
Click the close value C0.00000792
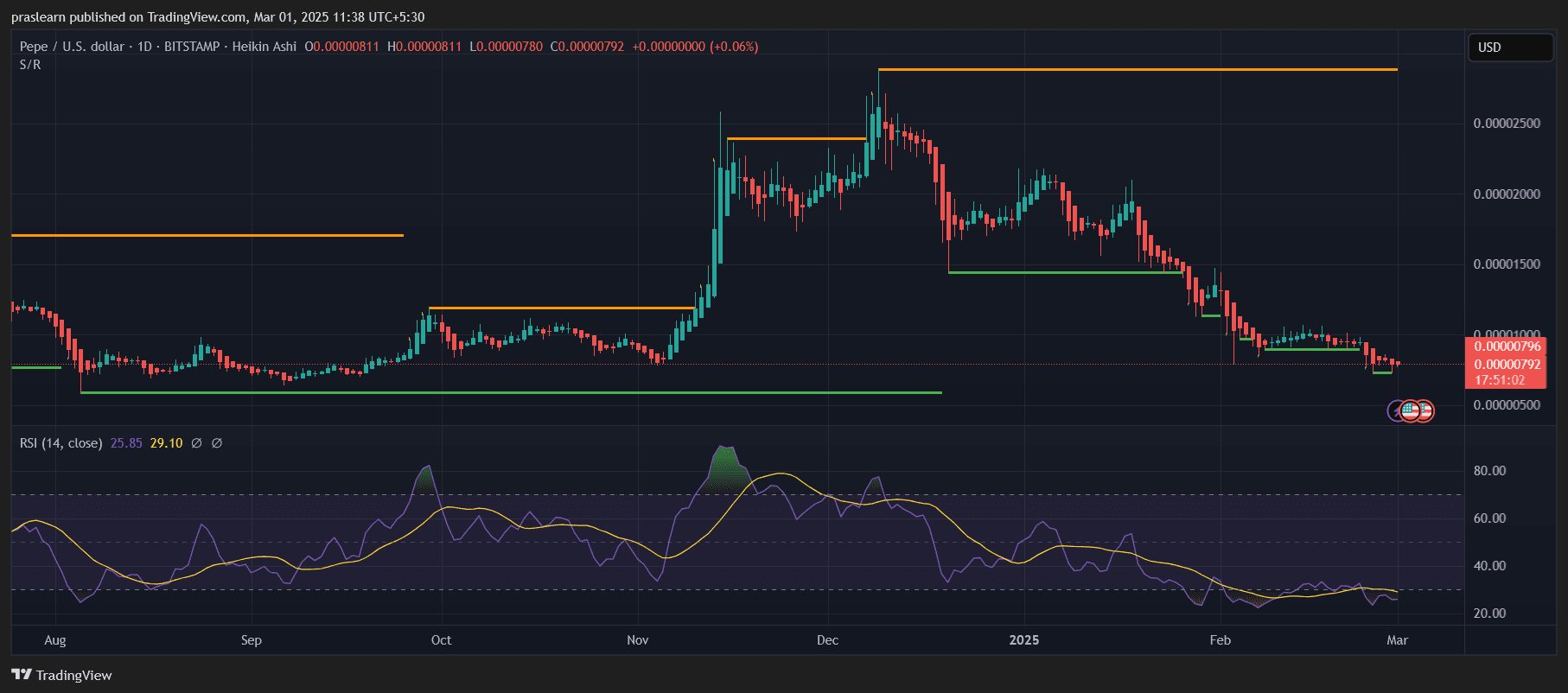tap(587, 47)
